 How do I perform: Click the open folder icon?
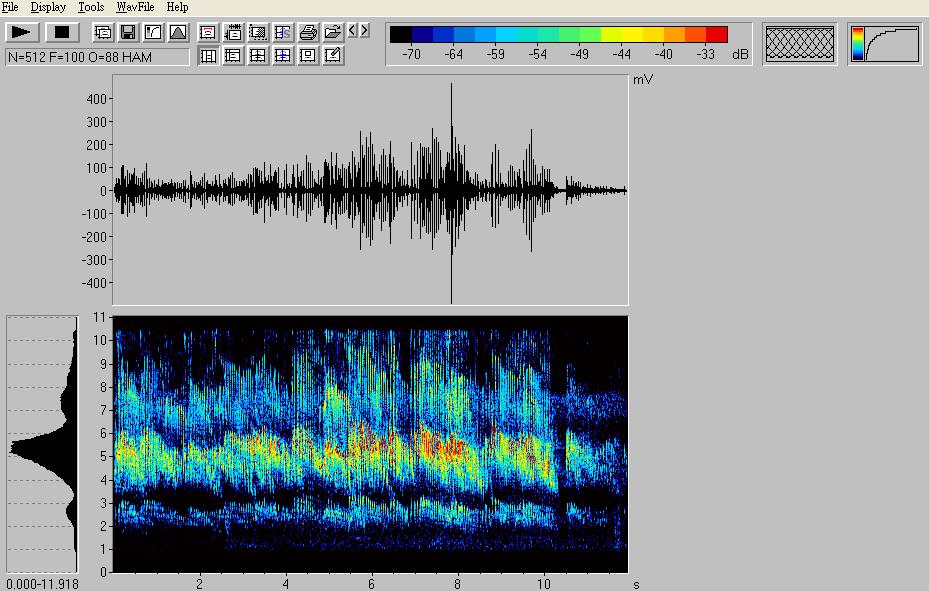pyautogui.click(x=333, y=33)
